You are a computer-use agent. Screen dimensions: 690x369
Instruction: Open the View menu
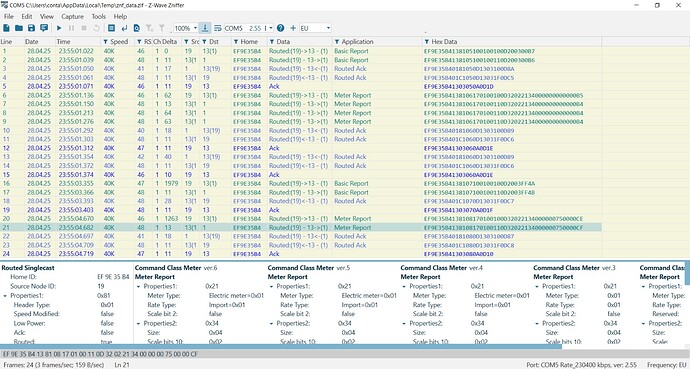pyautogui.click(x=47, y=17)
